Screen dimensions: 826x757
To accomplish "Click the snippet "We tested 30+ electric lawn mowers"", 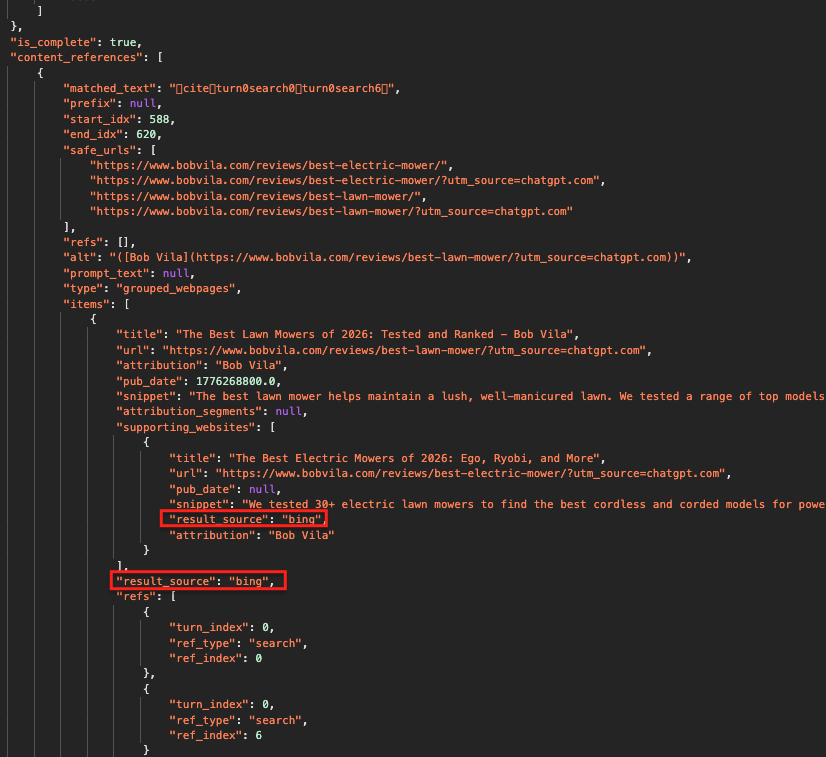I will tap(534, 505).
